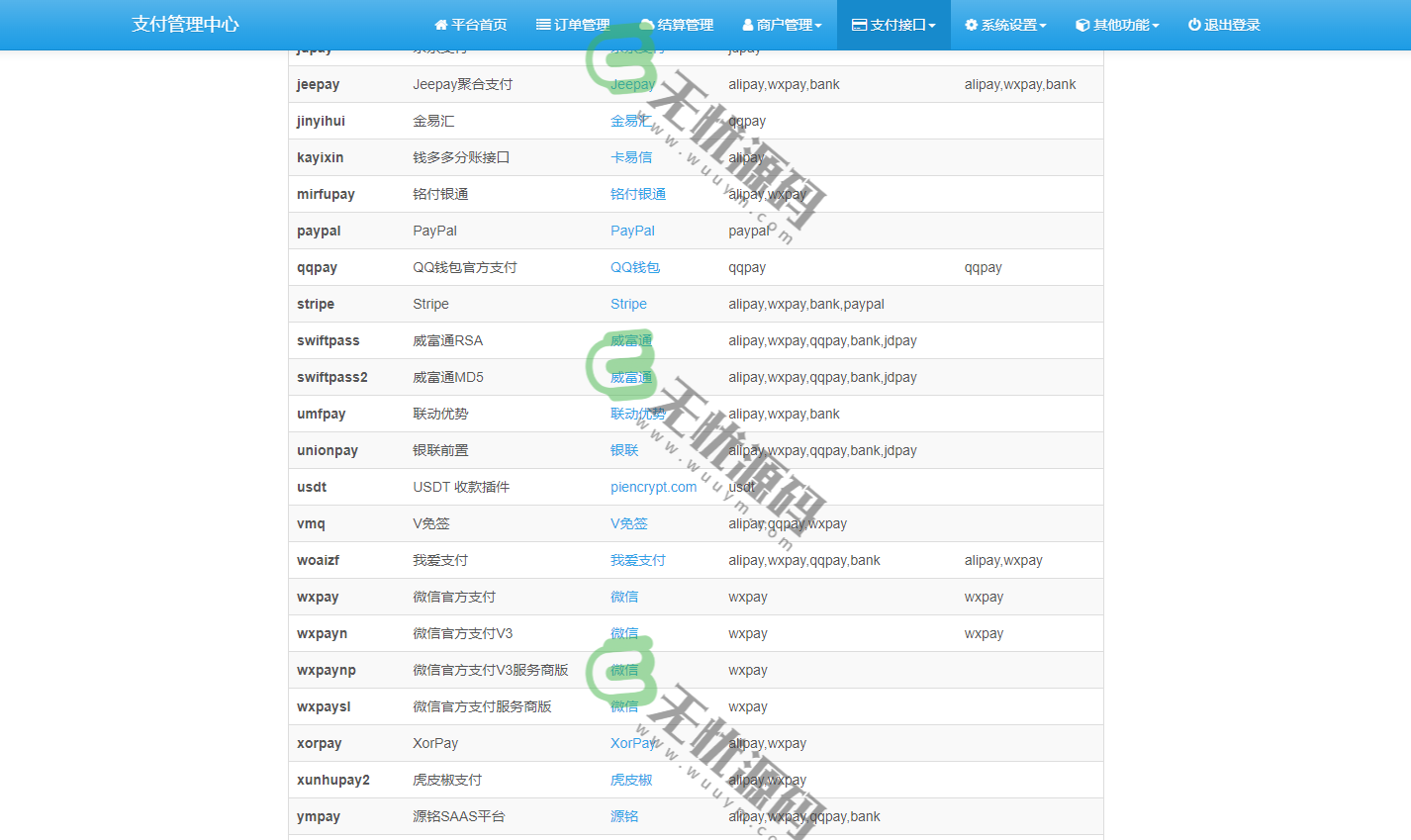Expand the 其他功能 dropdown
1411x840 pixels.
(1116, 25)
